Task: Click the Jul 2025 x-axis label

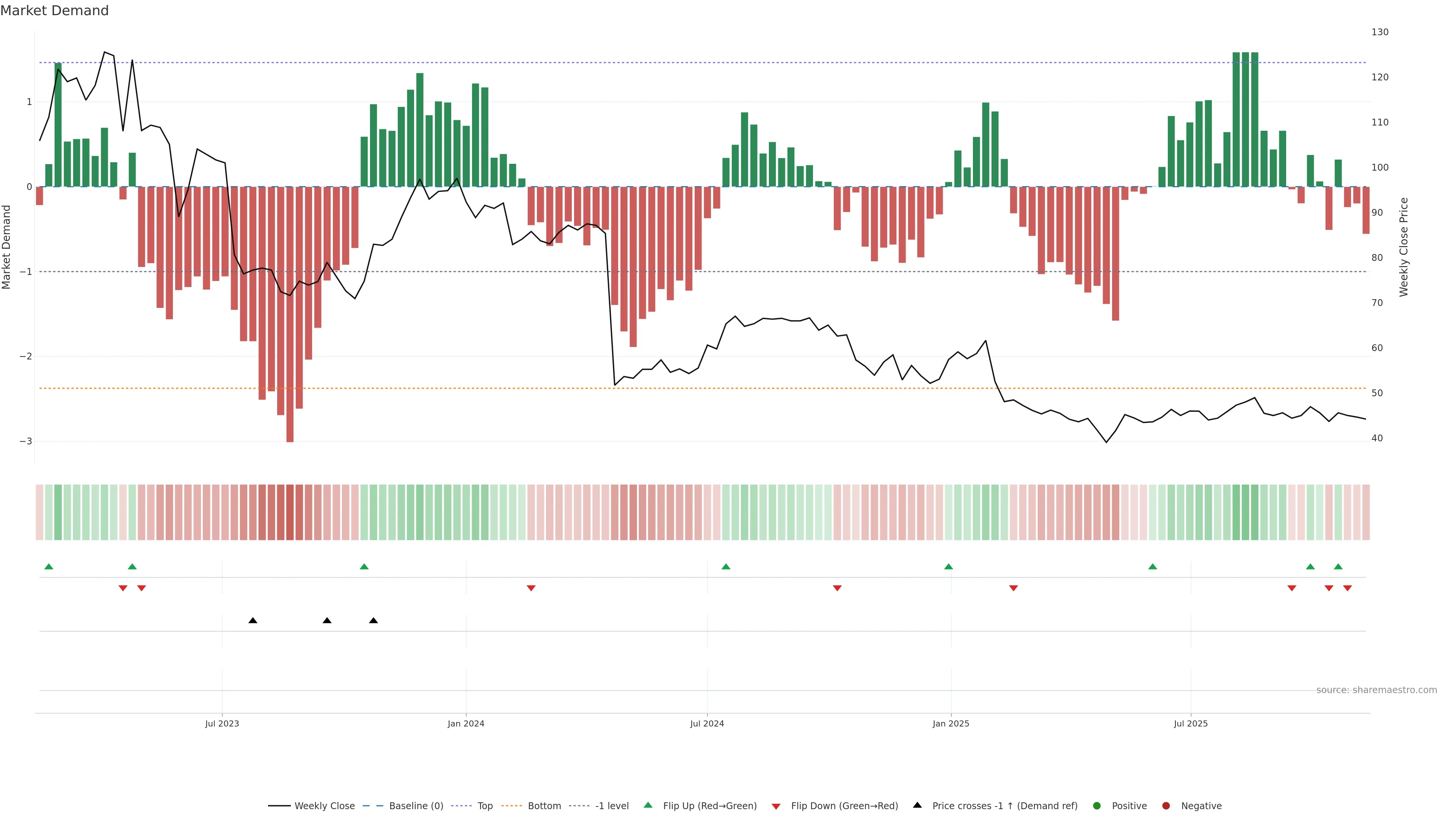Action: point(1190,723)
